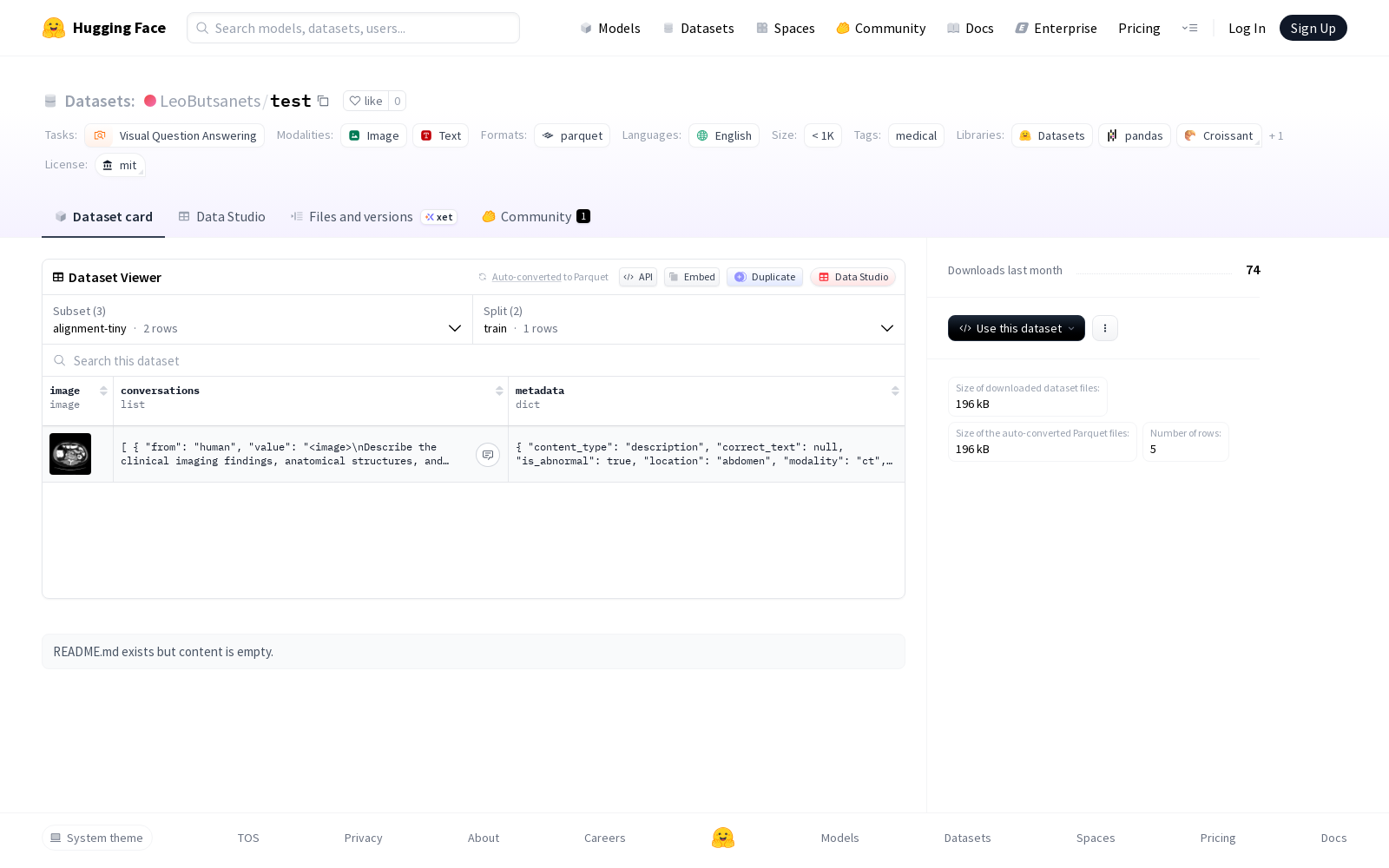Open Pricing in the top navigation

point(1139,28)
